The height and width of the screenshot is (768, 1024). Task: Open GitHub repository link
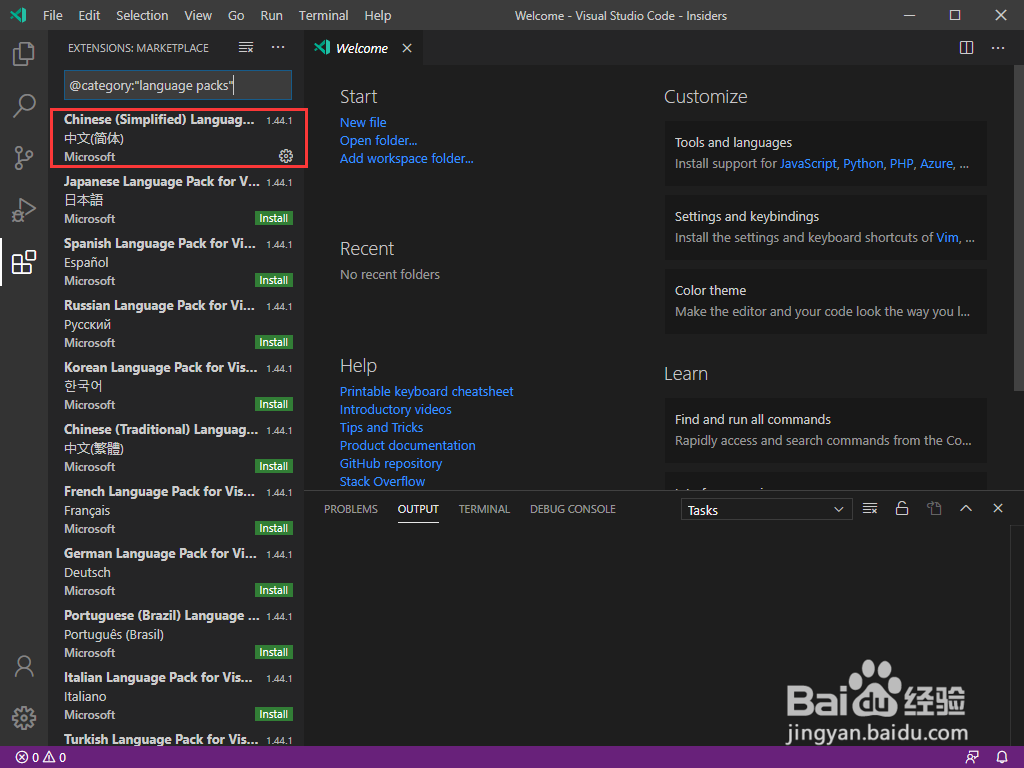pos(391,464)
